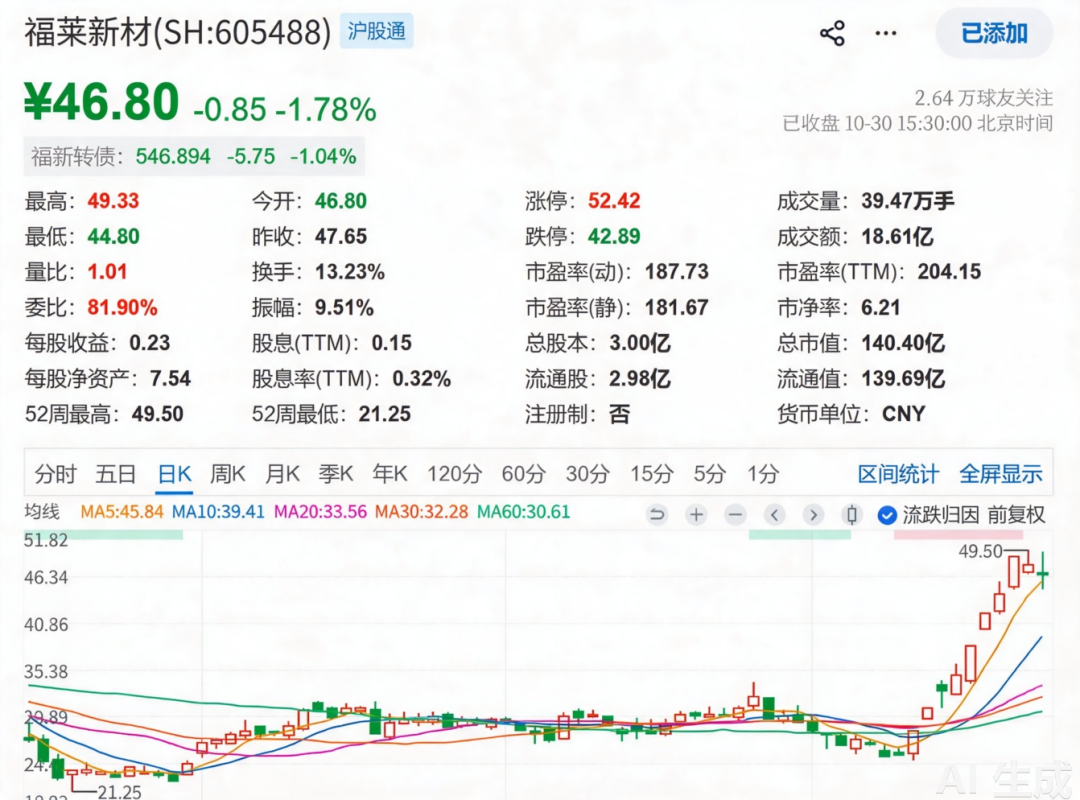Click the 已添加 button
The image size is (1080, 800).
coord(994,33)
